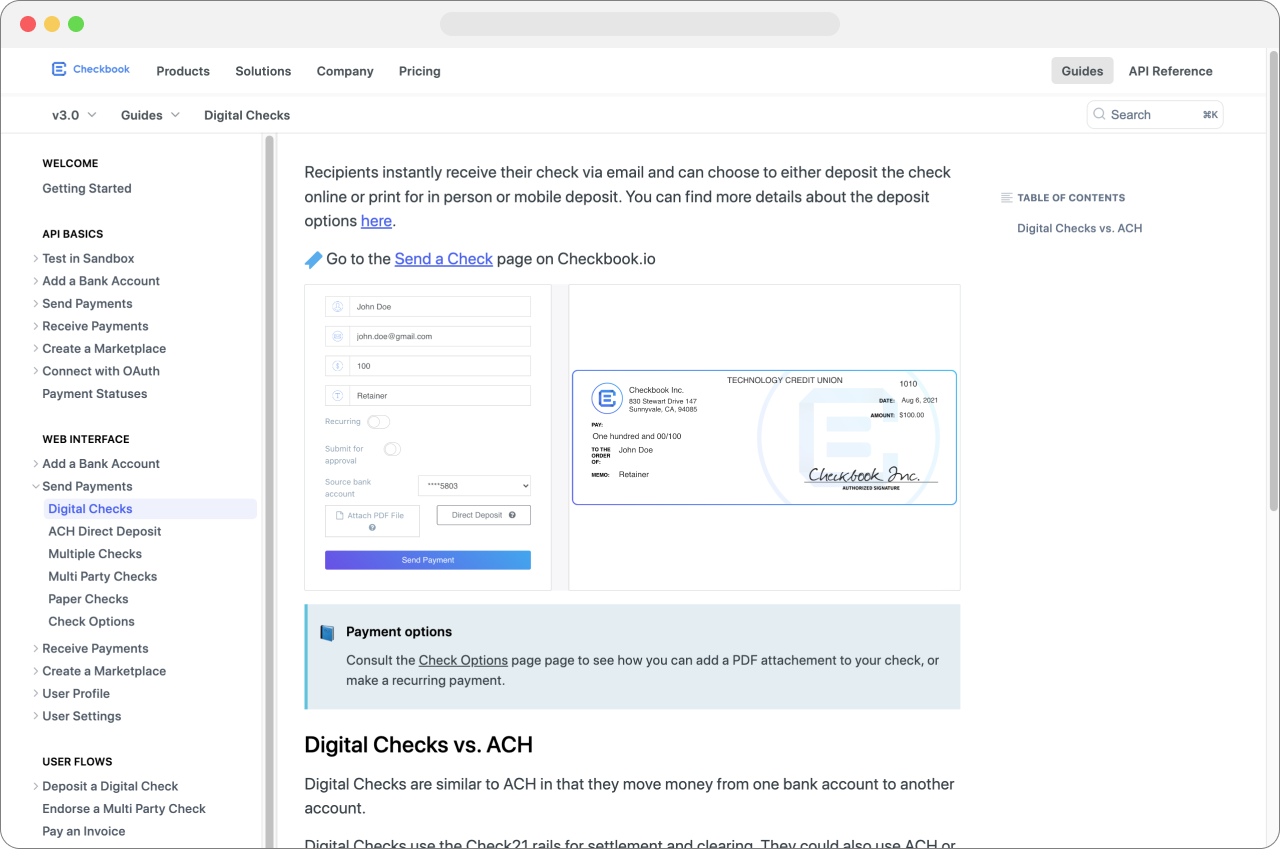1280x850 pixels.
Task: Open the Products menu
Action: click(183, 71)
